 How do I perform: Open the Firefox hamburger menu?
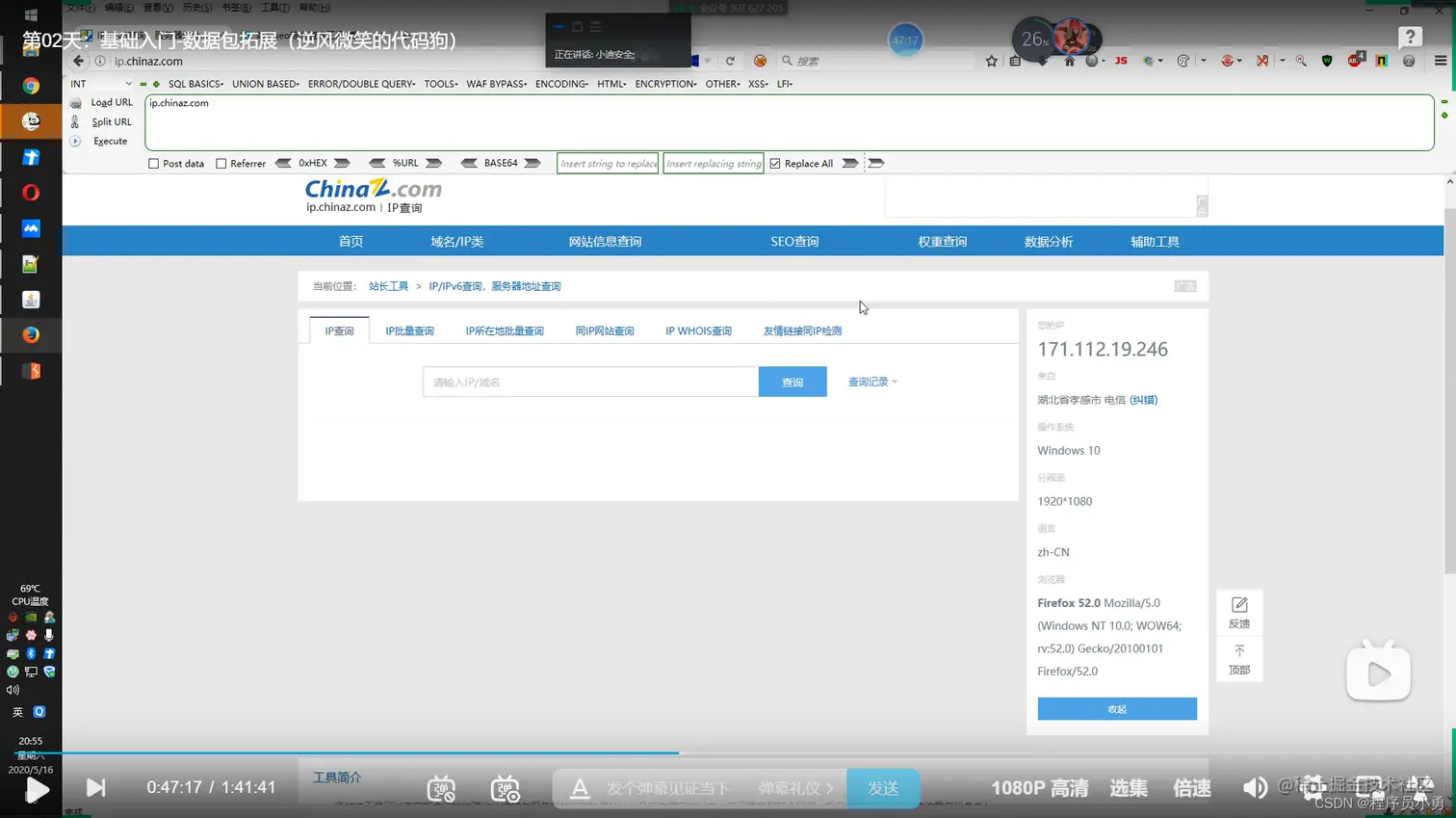pos(1441,61)
